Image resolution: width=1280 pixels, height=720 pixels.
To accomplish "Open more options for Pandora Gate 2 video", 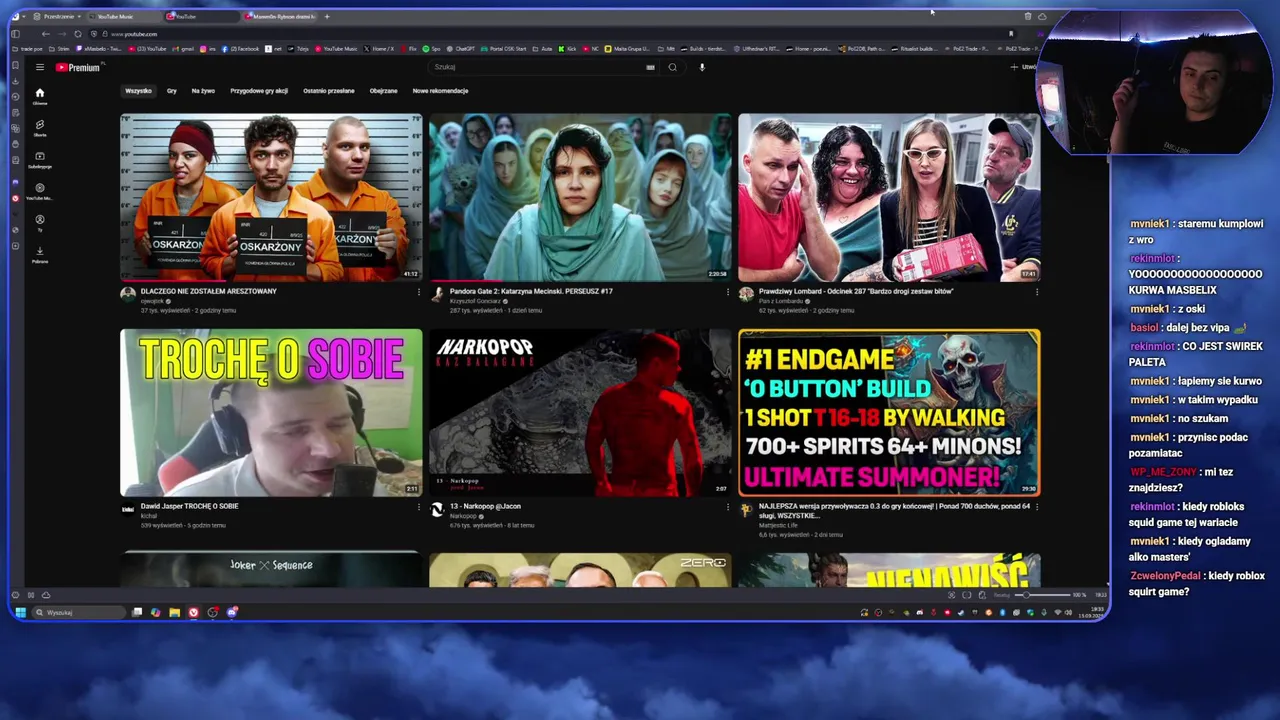I will 728,292.
